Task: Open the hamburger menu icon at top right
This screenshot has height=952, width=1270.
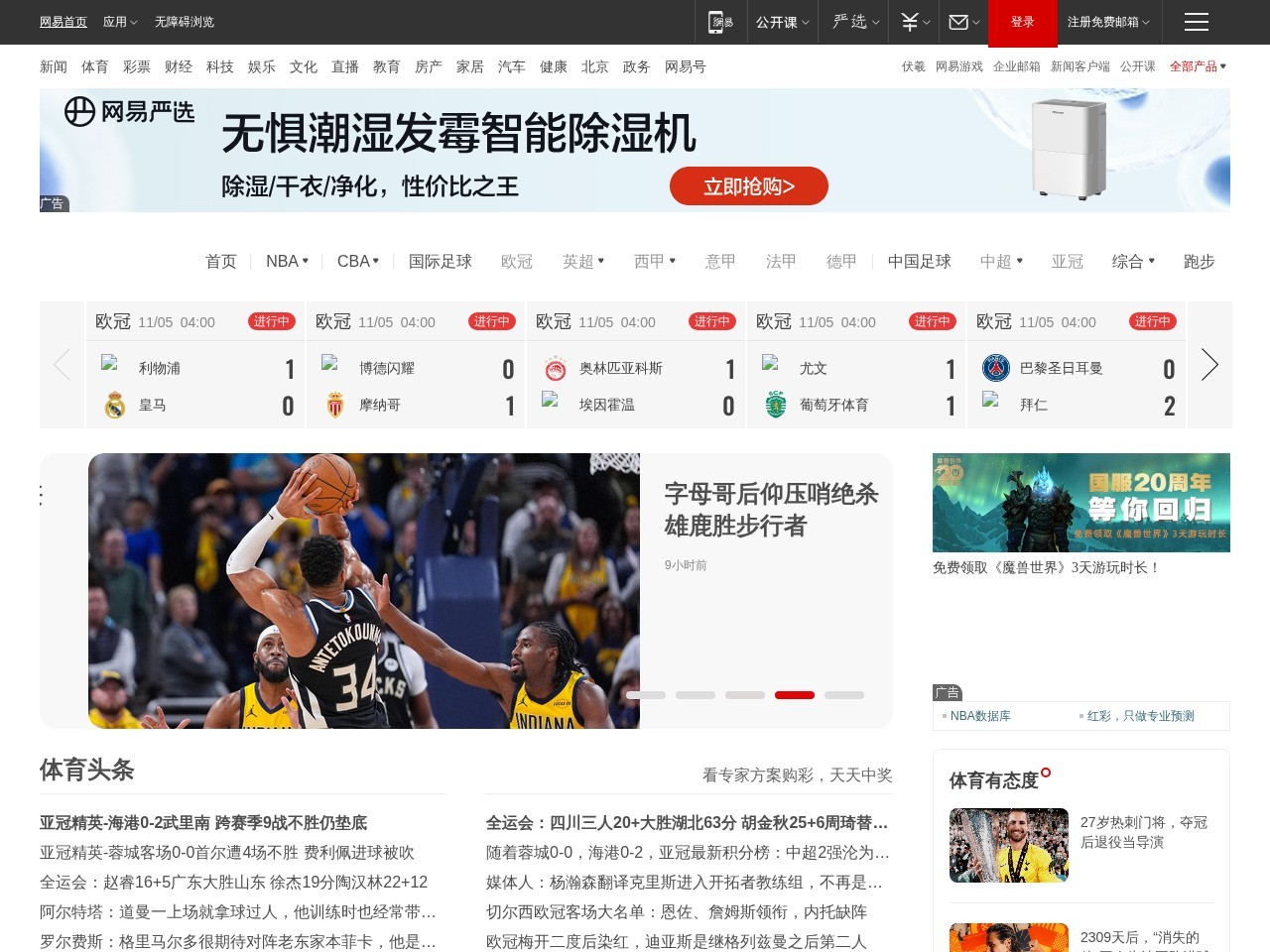Action: 1196,21
